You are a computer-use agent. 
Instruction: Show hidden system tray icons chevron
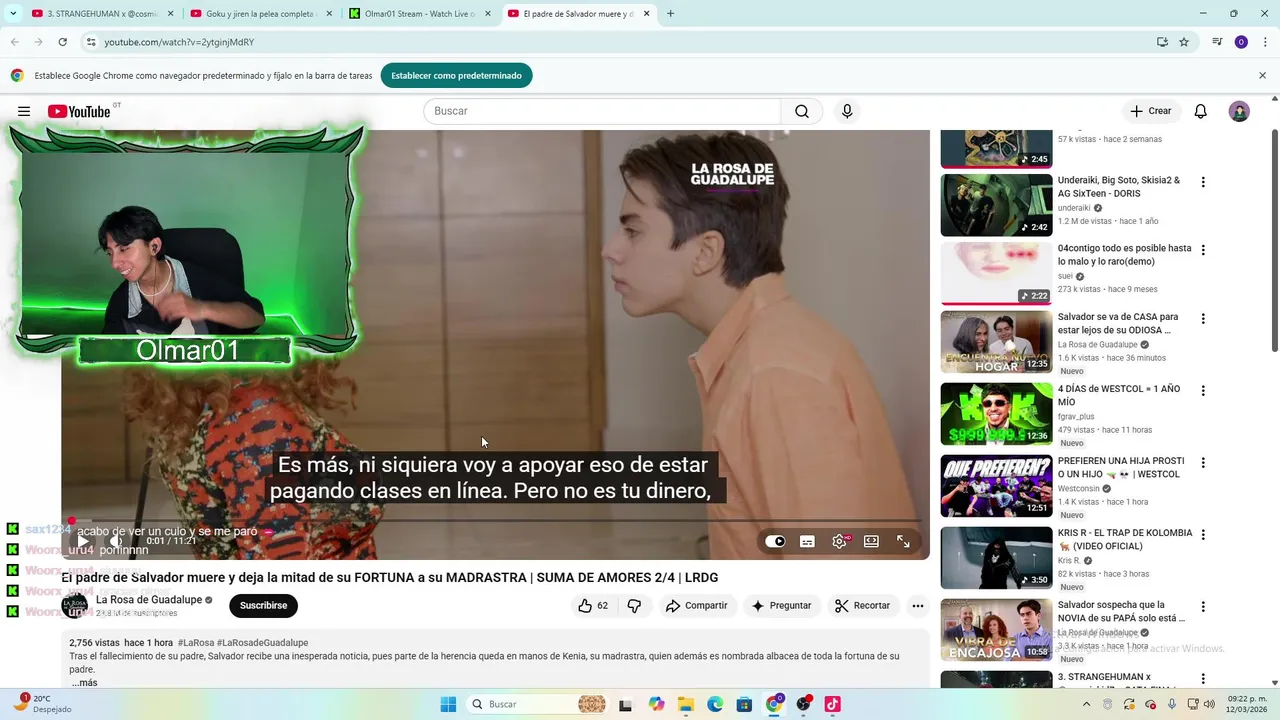coord(1087,704)
